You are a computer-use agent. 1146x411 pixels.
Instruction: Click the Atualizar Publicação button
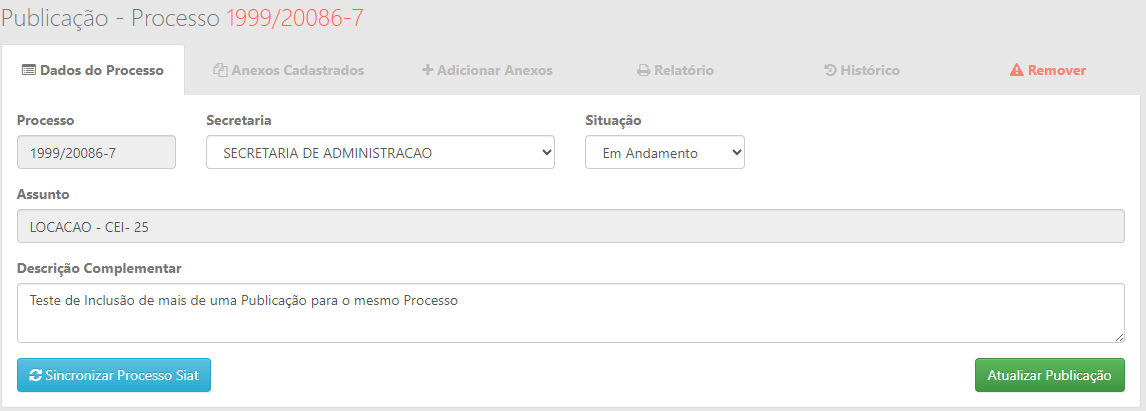click(1050, 375)
